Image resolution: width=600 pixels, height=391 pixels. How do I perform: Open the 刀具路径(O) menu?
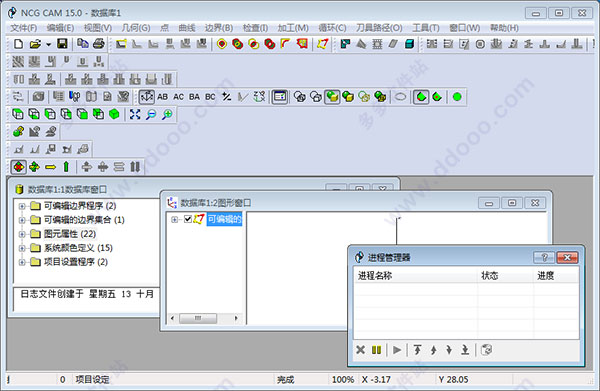[379, 28]
